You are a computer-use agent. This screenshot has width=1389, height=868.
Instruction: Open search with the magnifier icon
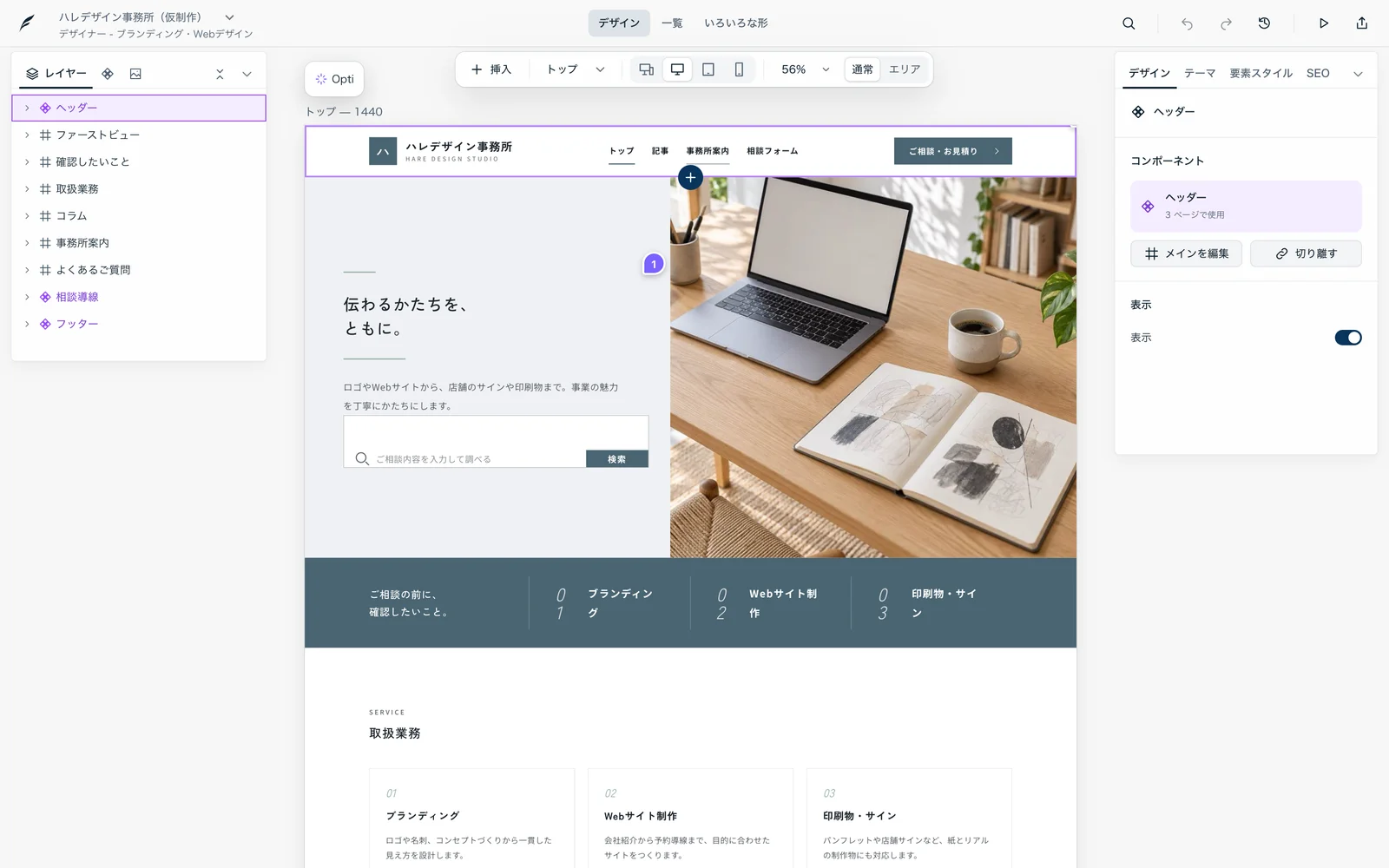(x=1129, y=23)
